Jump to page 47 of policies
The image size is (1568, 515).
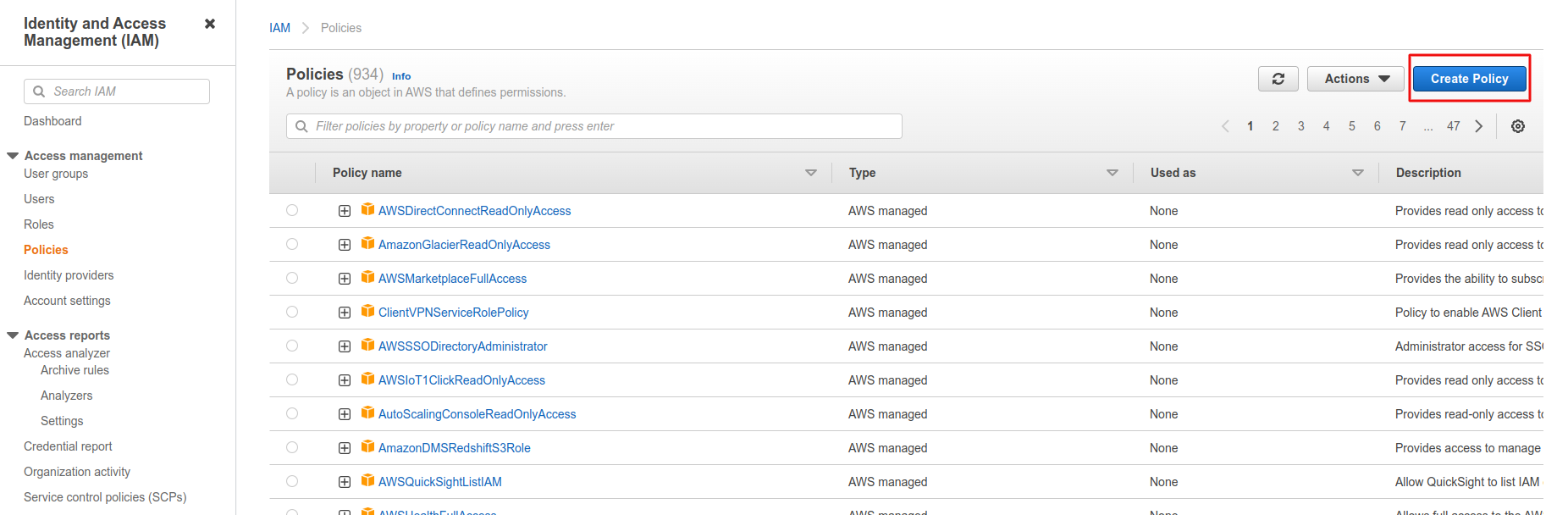point(1454,126)
